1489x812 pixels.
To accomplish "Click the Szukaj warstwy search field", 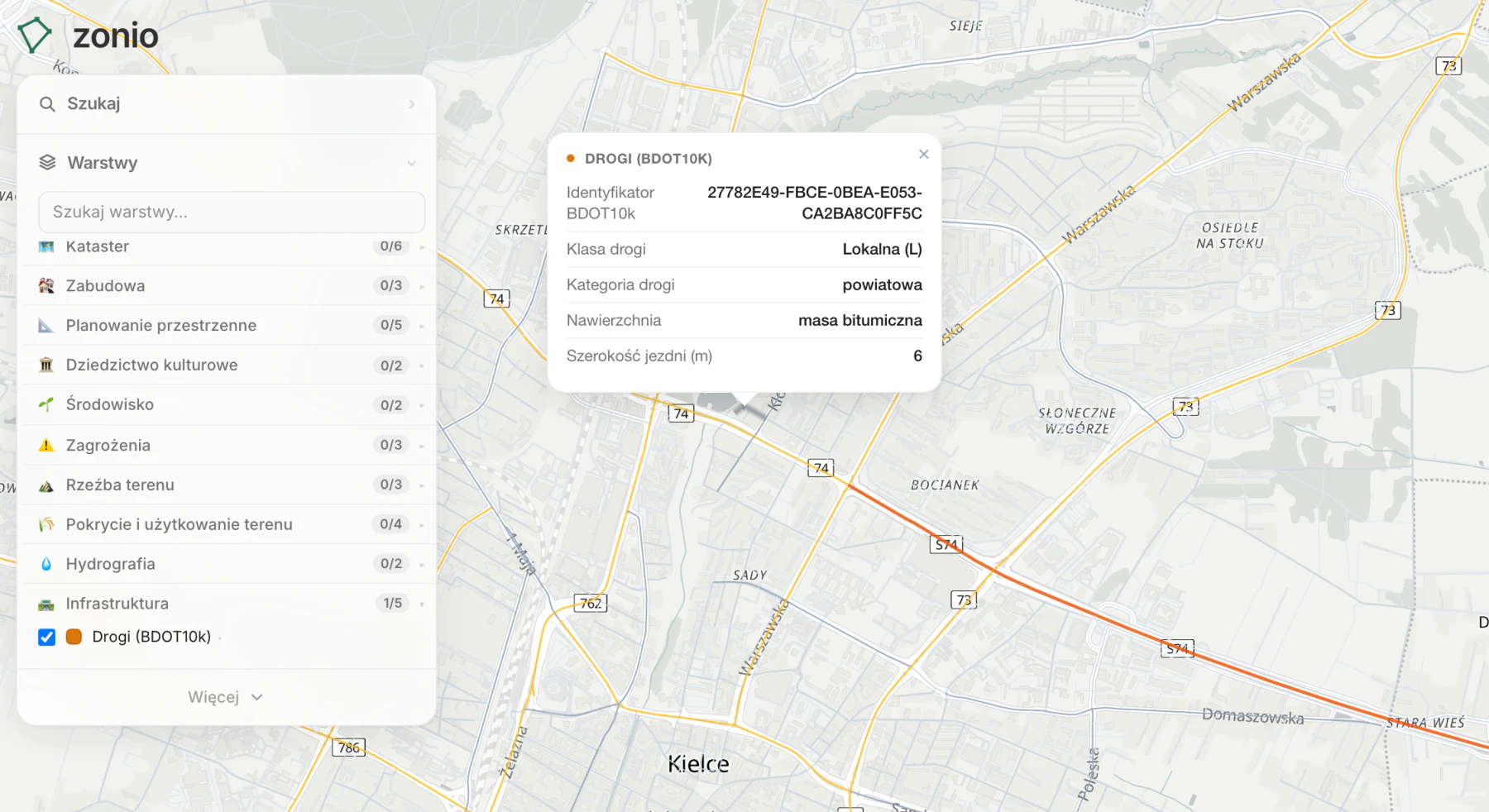I will coord(232,213).
